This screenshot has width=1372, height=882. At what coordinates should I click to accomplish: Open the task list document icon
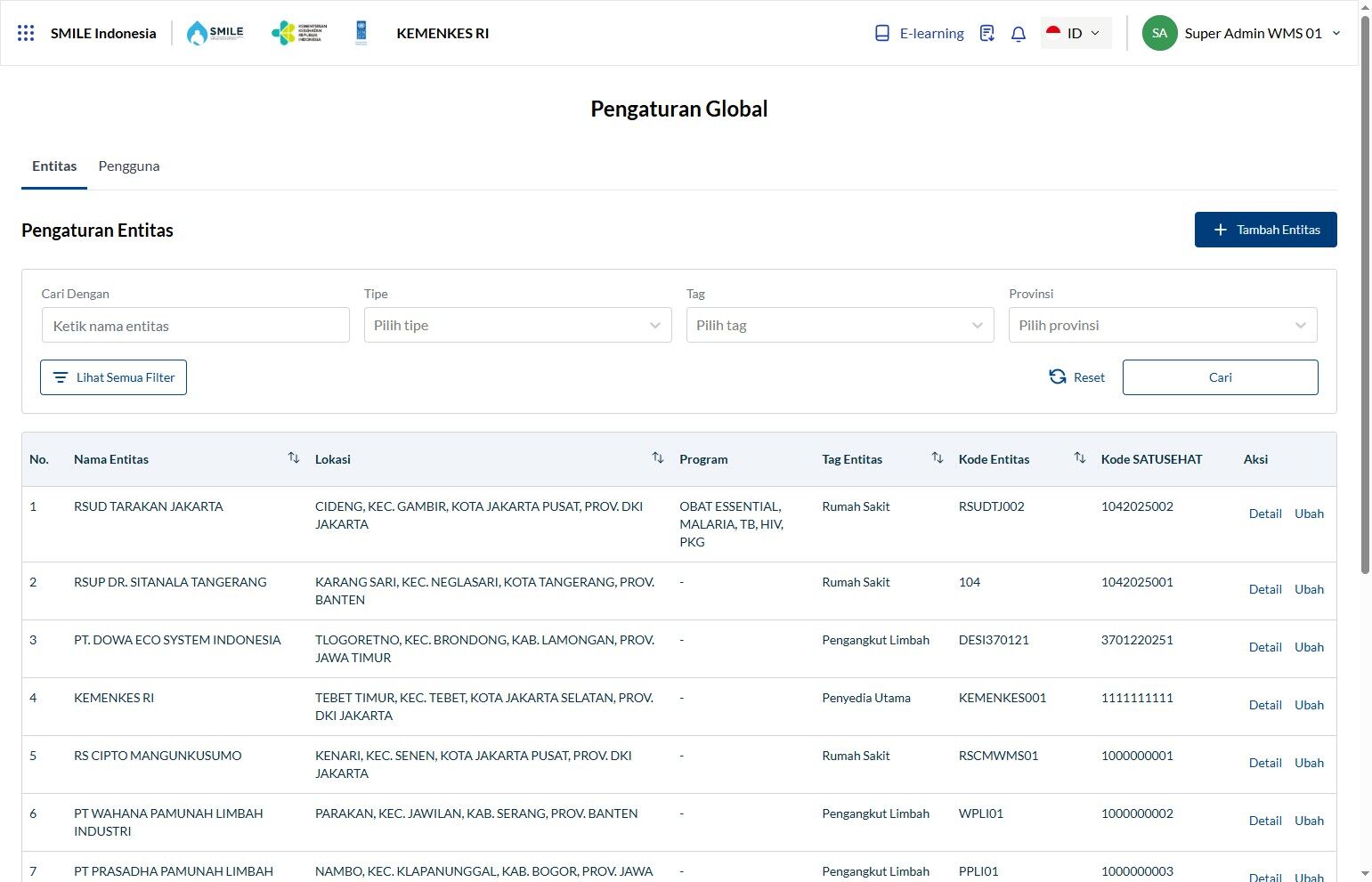pos(986,33)
